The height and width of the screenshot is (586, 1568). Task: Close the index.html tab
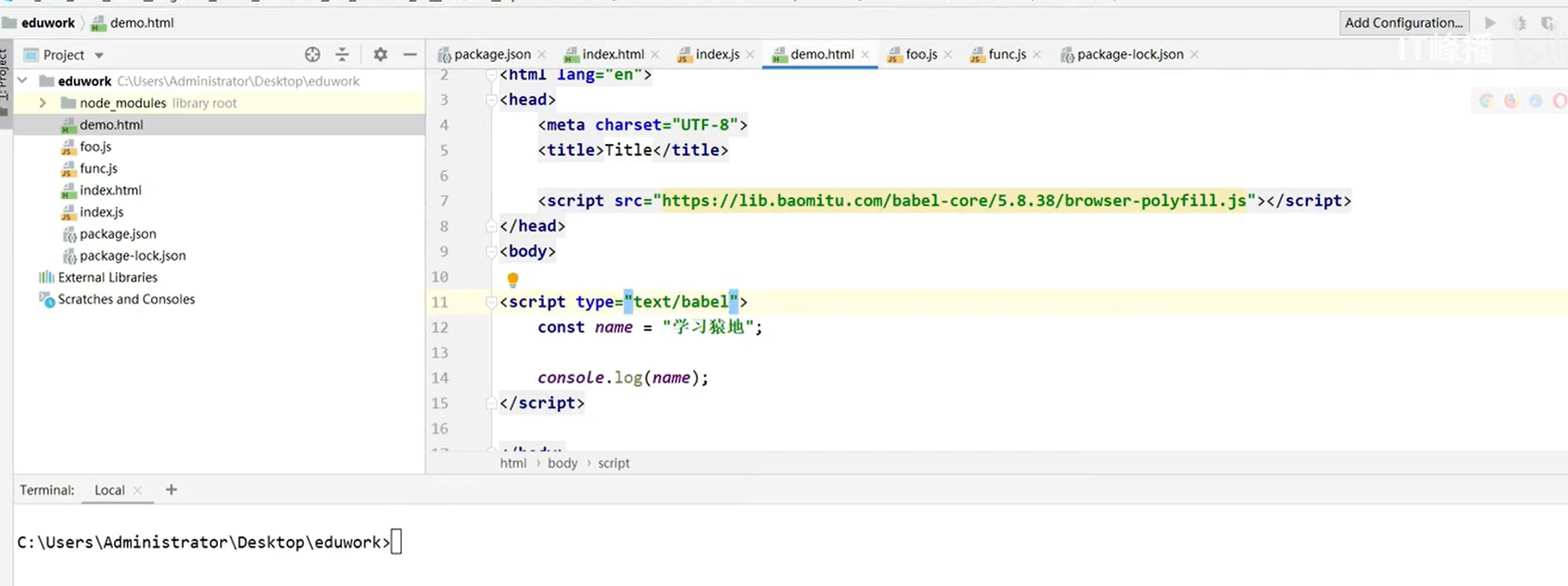[655, 55]
